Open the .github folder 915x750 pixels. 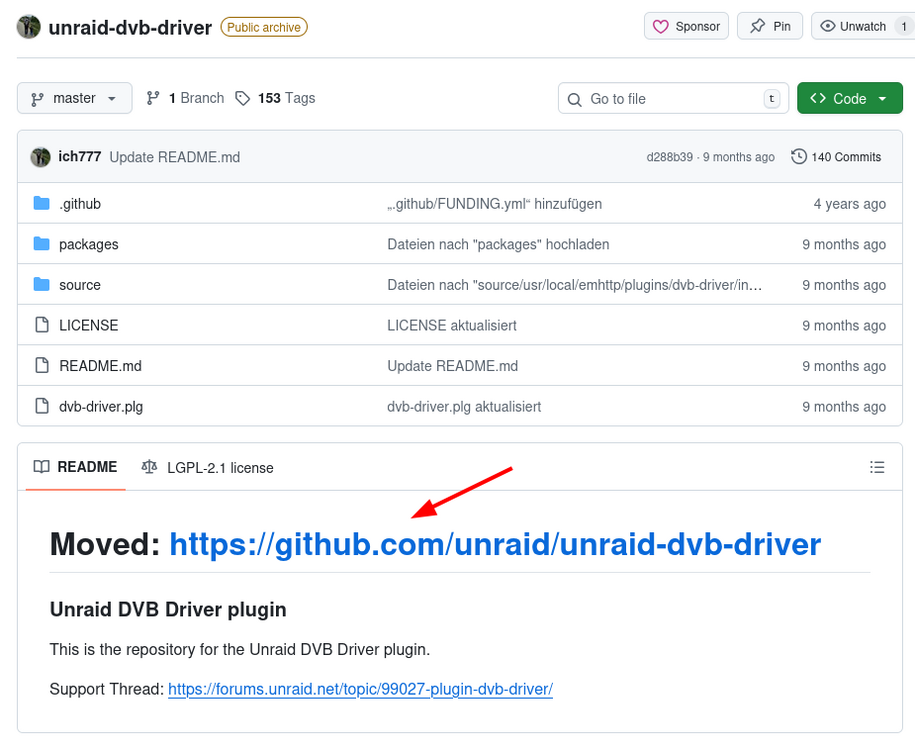[80, 204]
